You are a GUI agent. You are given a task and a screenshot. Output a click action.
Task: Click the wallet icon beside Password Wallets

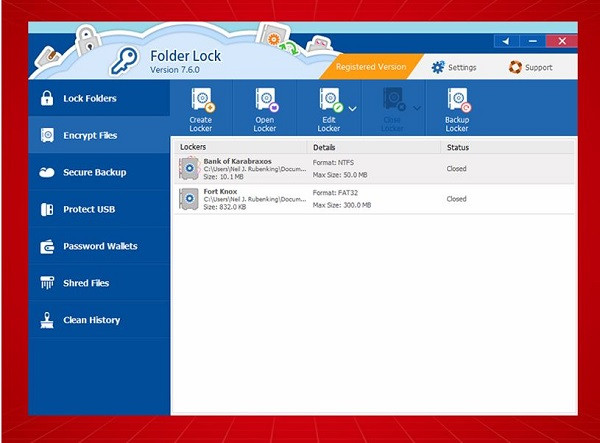47,246
